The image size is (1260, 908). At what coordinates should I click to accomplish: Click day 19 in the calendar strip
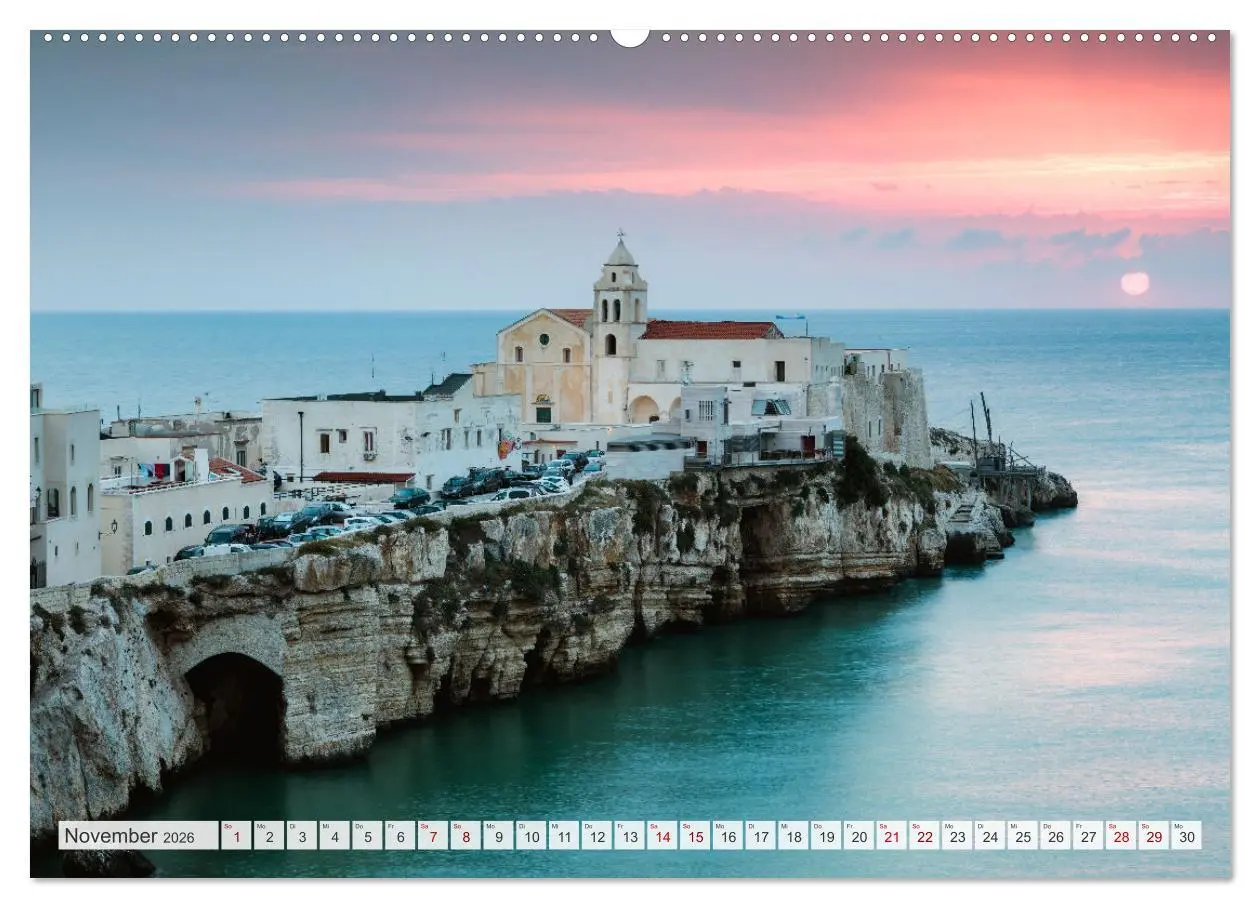coord(826,836)
